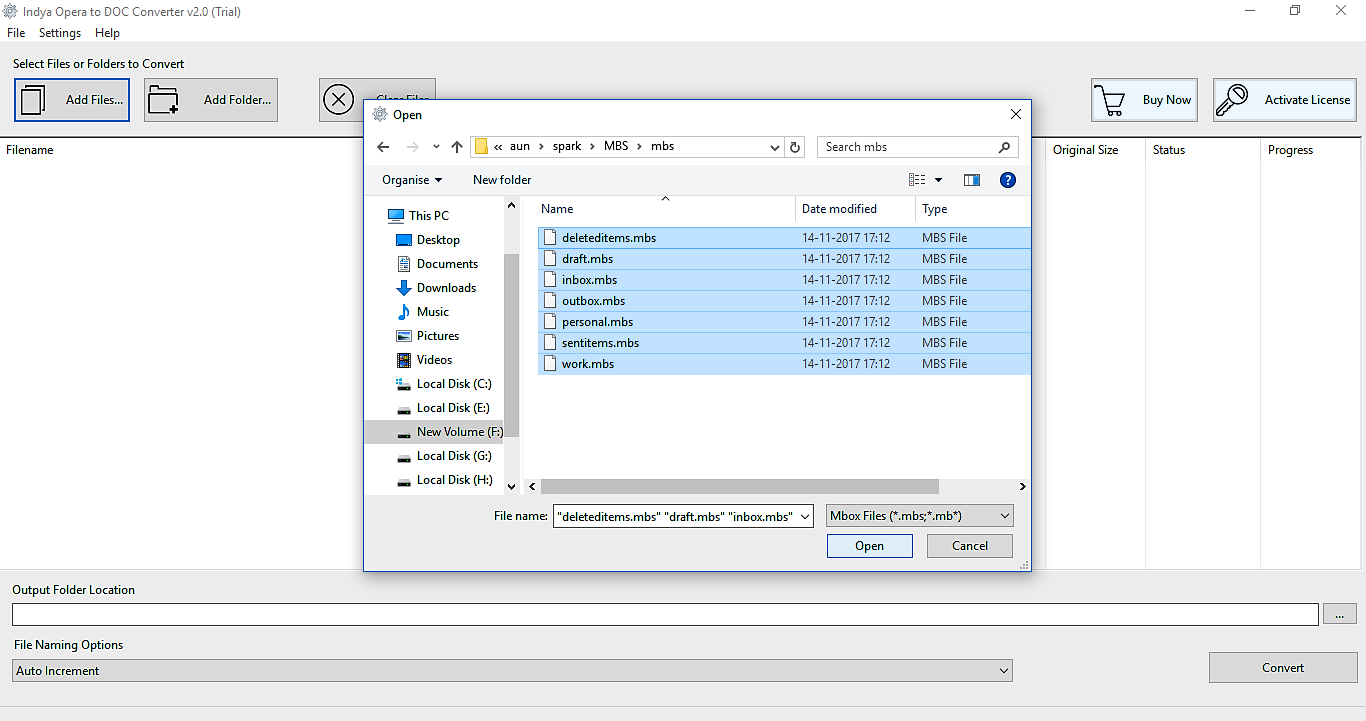
Task: Click the Convert button
Action: [1283, 668]
